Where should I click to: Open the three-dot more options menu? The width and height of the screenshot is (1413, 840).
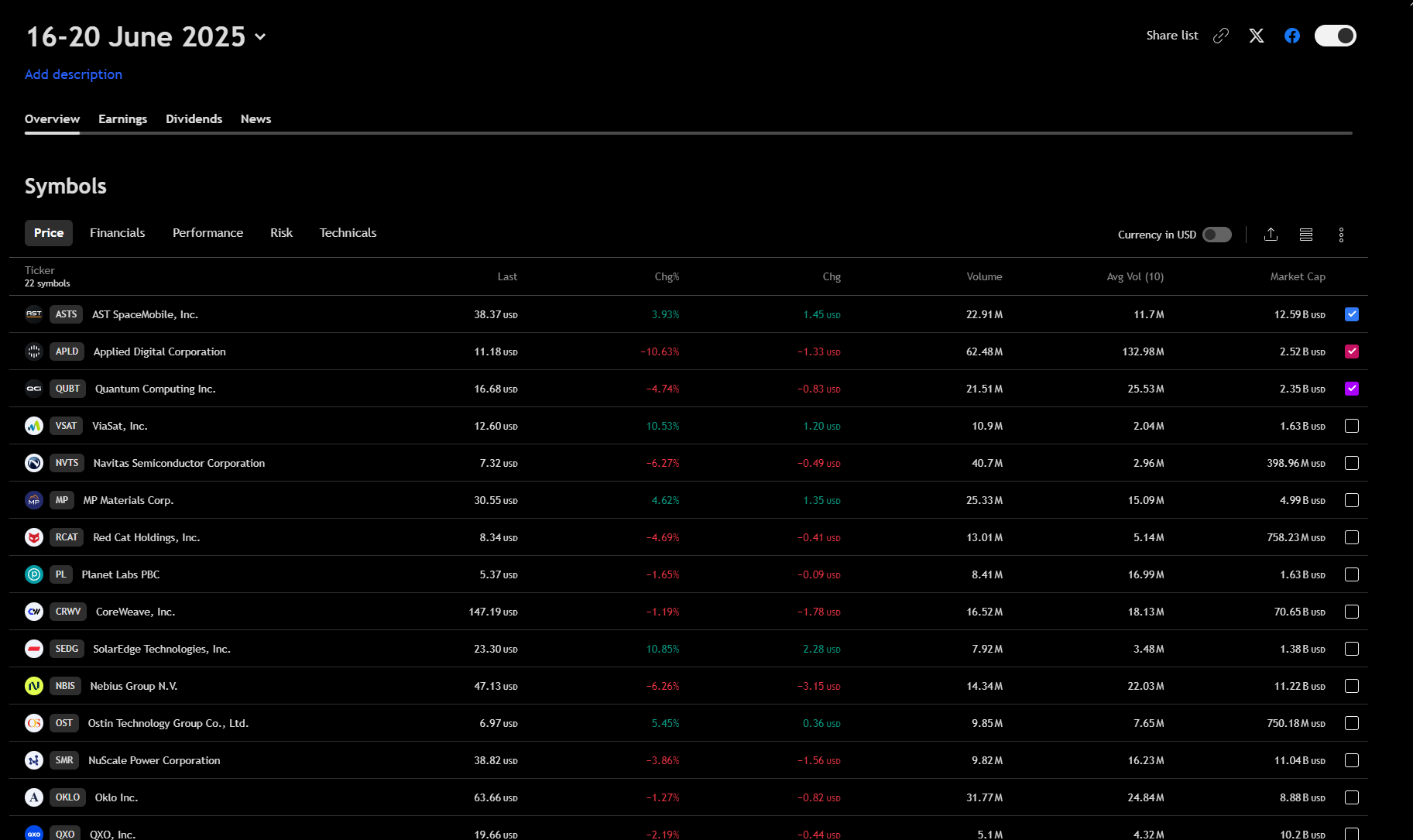1342,235
